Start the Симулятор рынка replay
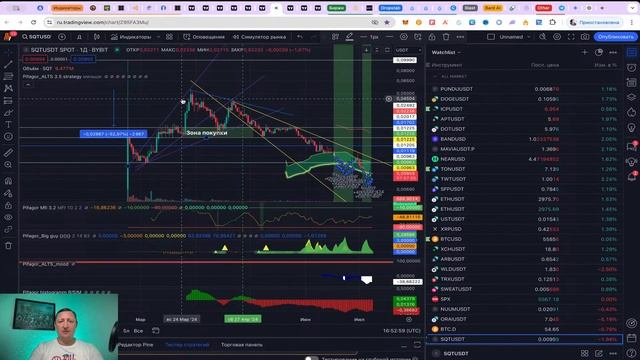This screenshot has height=360, width=640. click(259, 37)
